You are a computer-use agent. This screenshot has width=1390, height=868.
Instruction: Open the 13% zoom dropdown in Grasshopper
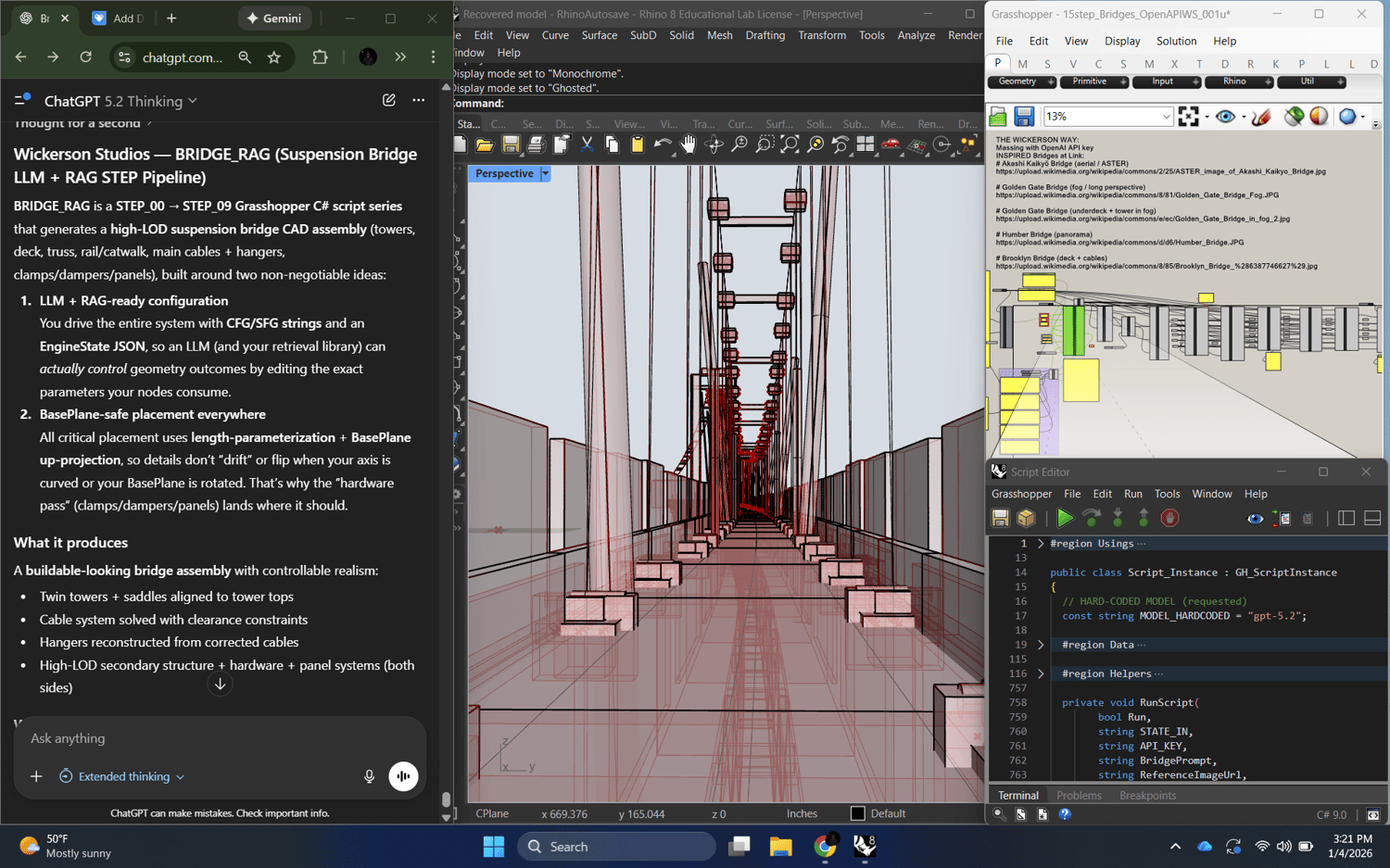[1166, 117]
